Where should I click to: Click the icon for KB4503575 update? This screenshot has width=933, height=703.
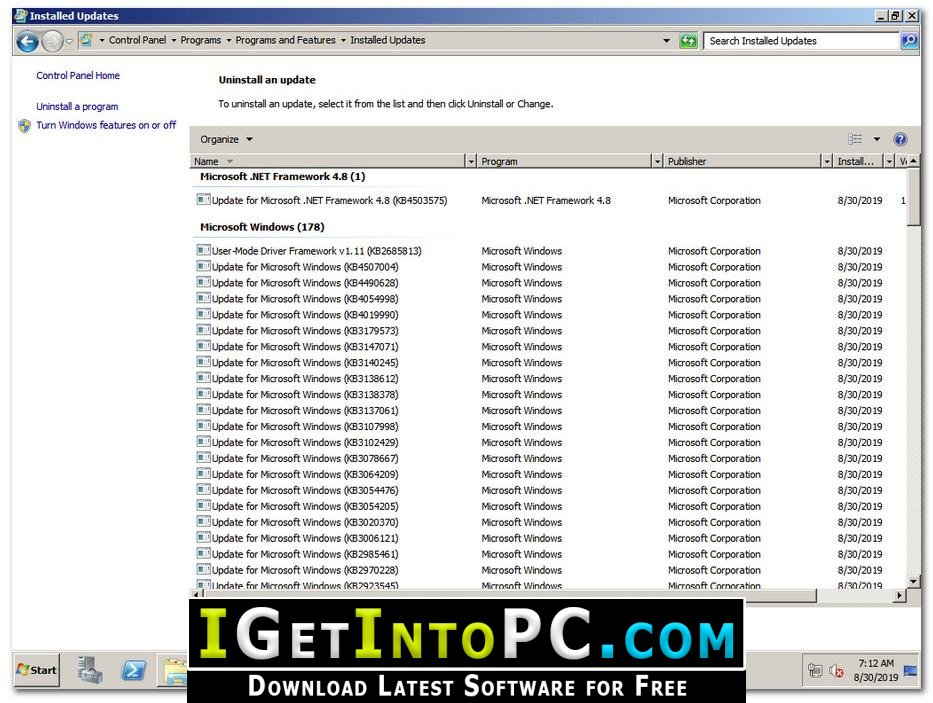pos(203,200)
